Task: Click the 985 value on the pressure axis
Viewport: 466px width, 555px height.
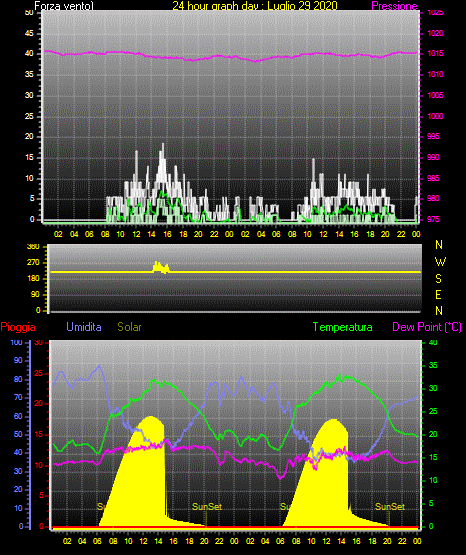Action: [433, 178]
